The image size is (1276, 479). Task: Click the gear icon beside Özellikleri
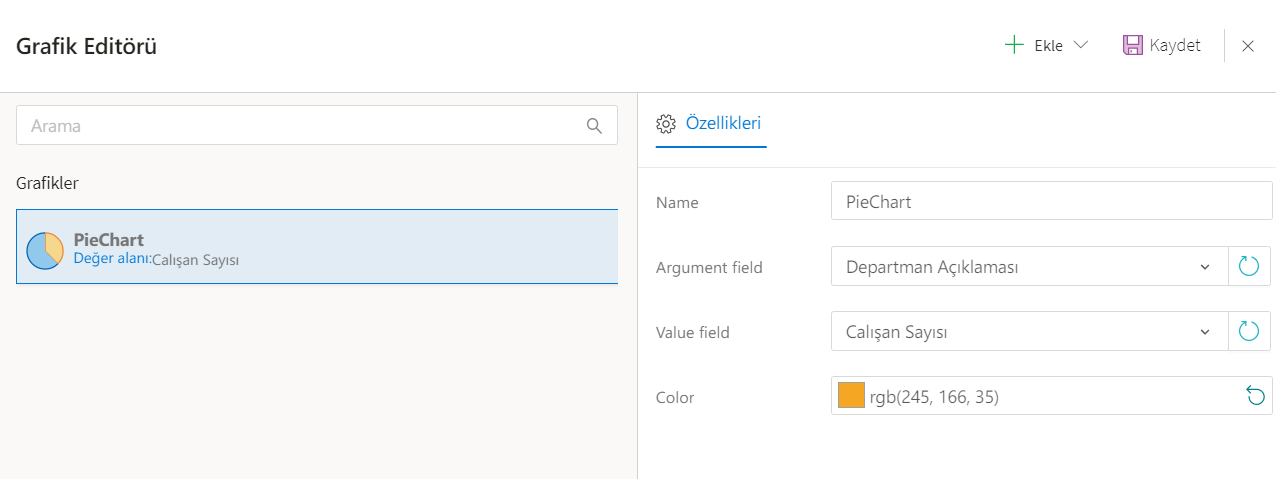[666, 124]
